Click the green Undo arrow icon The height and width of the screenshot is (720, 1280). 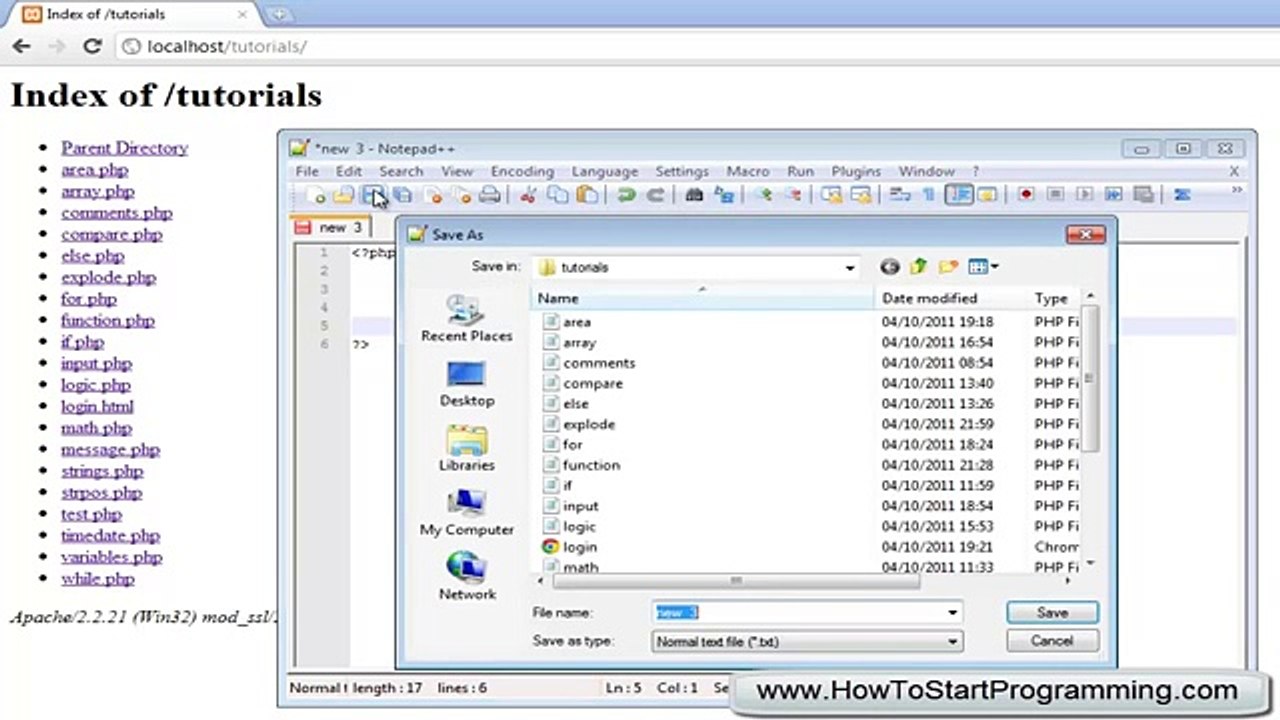coord(626,195)
